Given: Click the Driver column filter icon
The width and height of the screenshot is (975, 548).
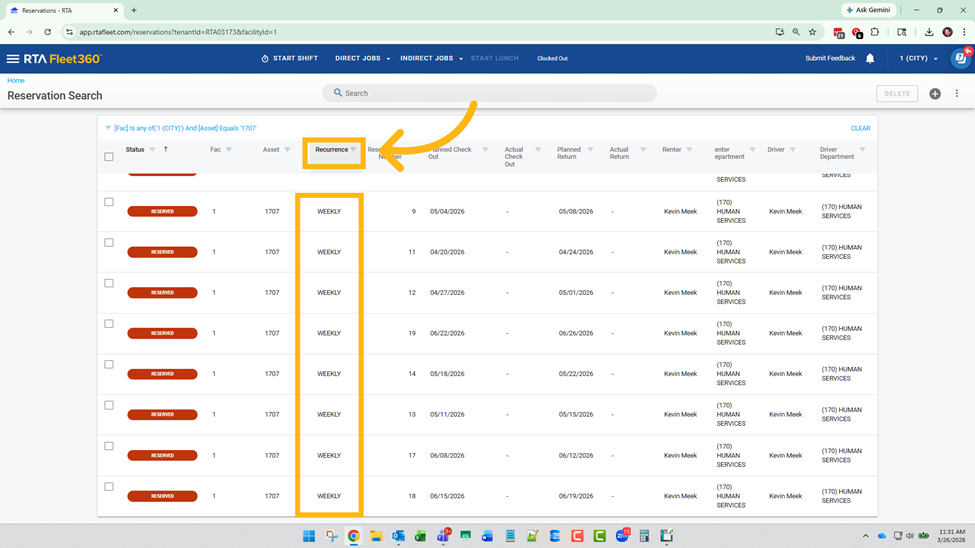Looking at the screenshot, I should pyautogui.click(x=793, y=150).
